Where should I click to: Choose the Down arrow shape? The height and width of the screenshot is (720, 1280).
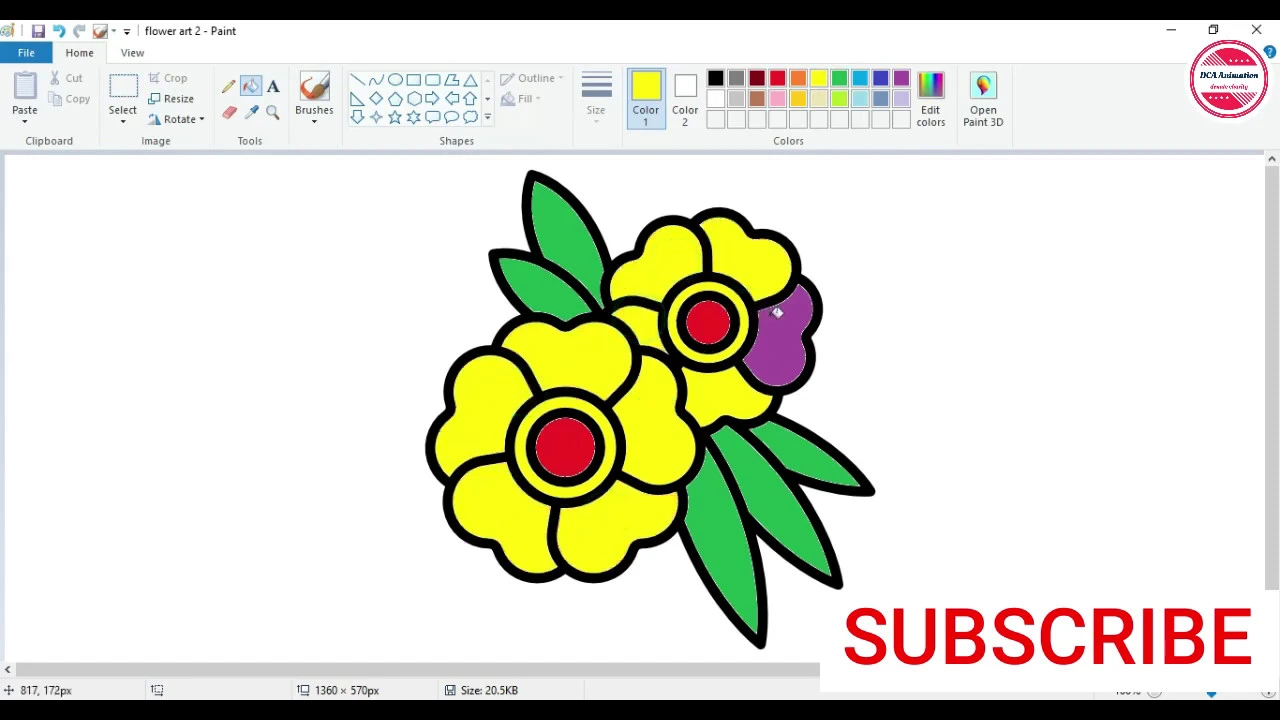[357, 117]
